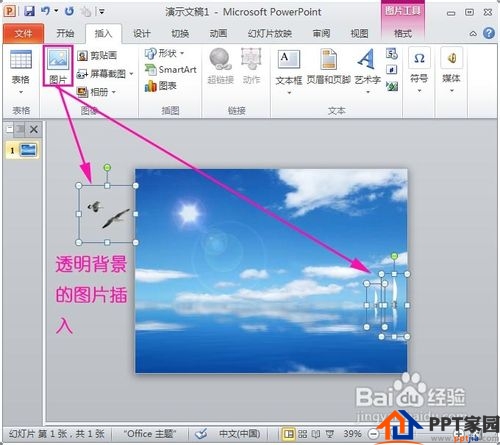
Task: Click the 表格 (Table) icon
Action: click(21, 60)
